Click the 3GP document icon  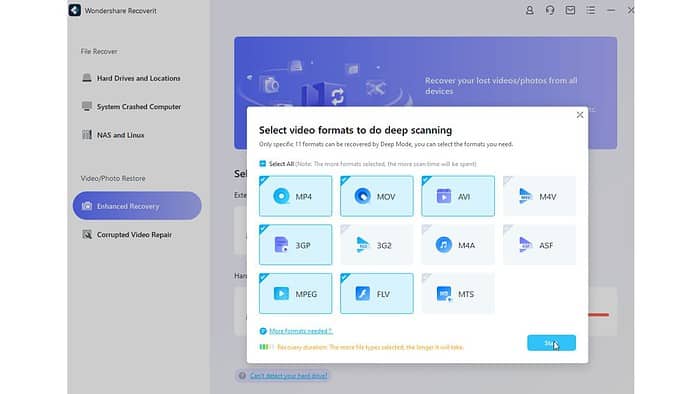point(281,245)
